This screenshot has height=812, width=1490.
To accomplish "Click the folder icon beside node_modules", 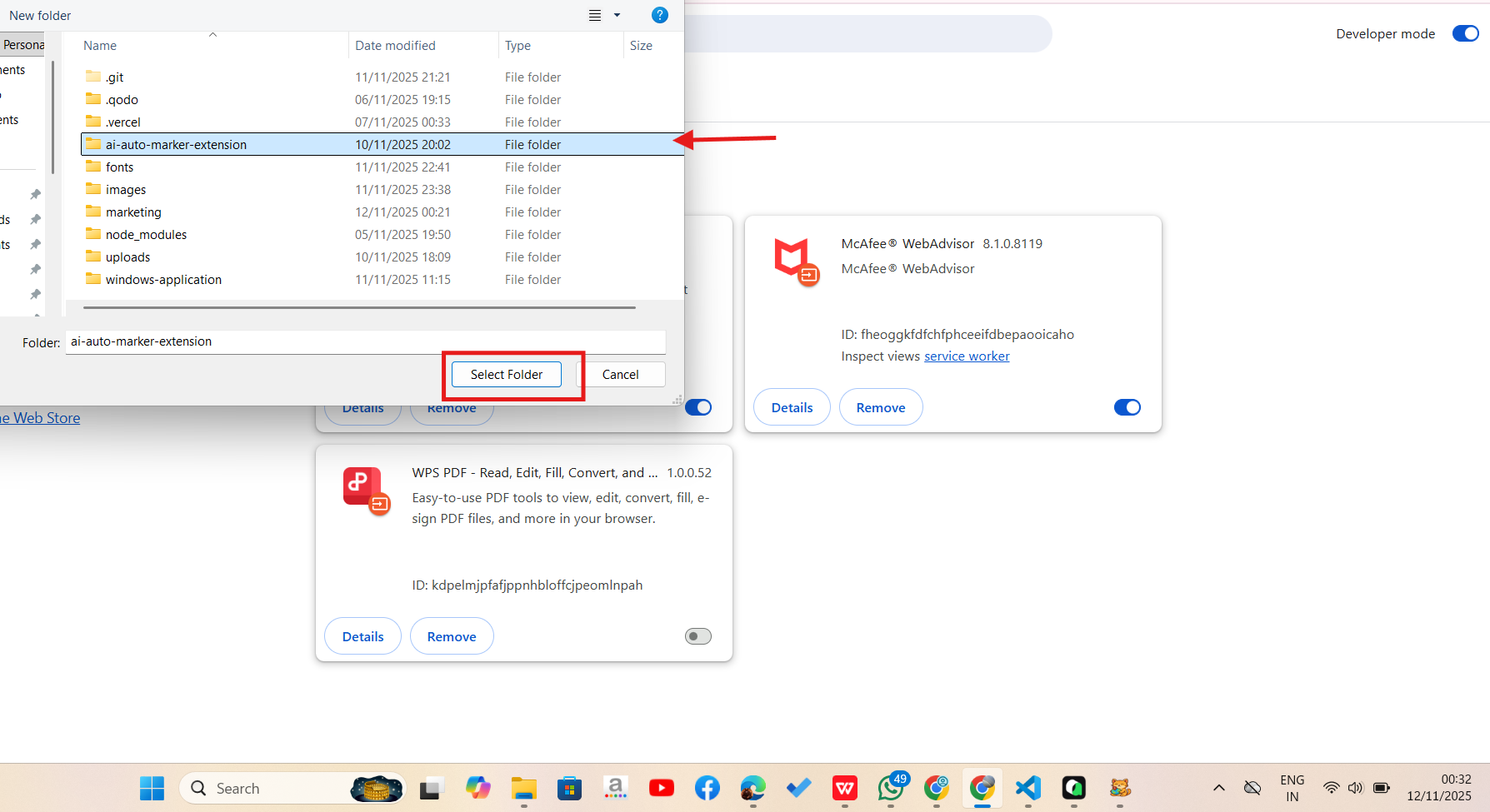I will pos(93,234).
